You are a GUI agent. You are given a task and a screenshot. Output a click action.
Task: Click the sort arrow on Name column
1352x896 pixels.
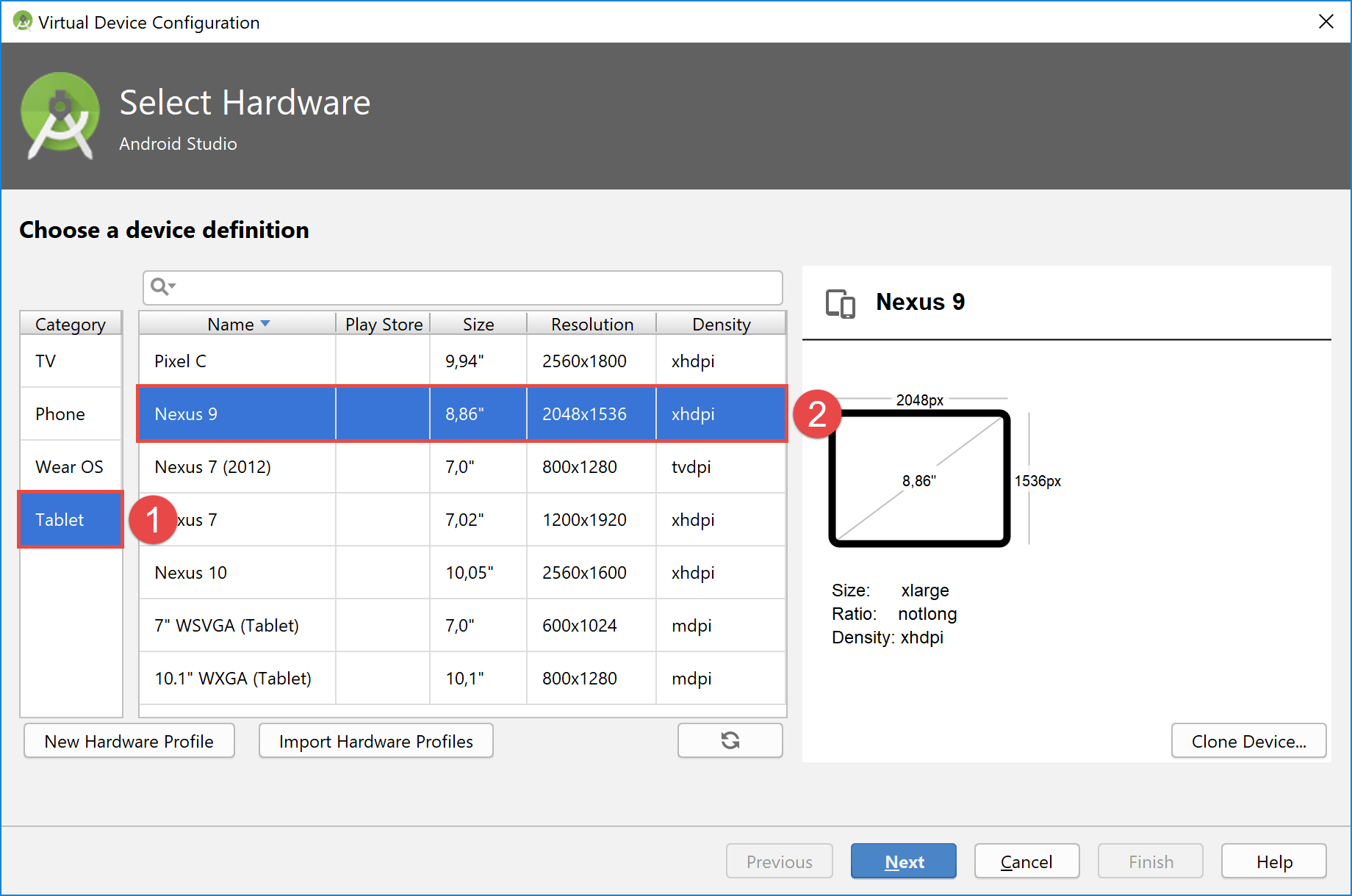tap(265, 324)
